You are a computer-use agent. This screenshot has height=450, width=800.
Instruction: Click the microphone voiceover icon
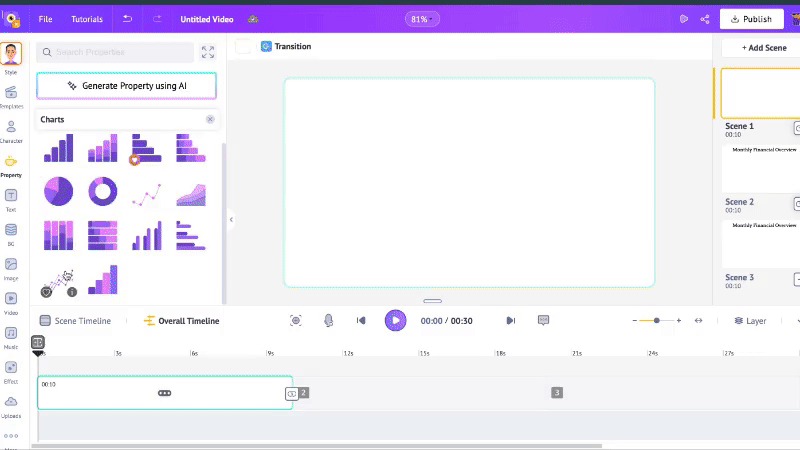pos(329,320)
